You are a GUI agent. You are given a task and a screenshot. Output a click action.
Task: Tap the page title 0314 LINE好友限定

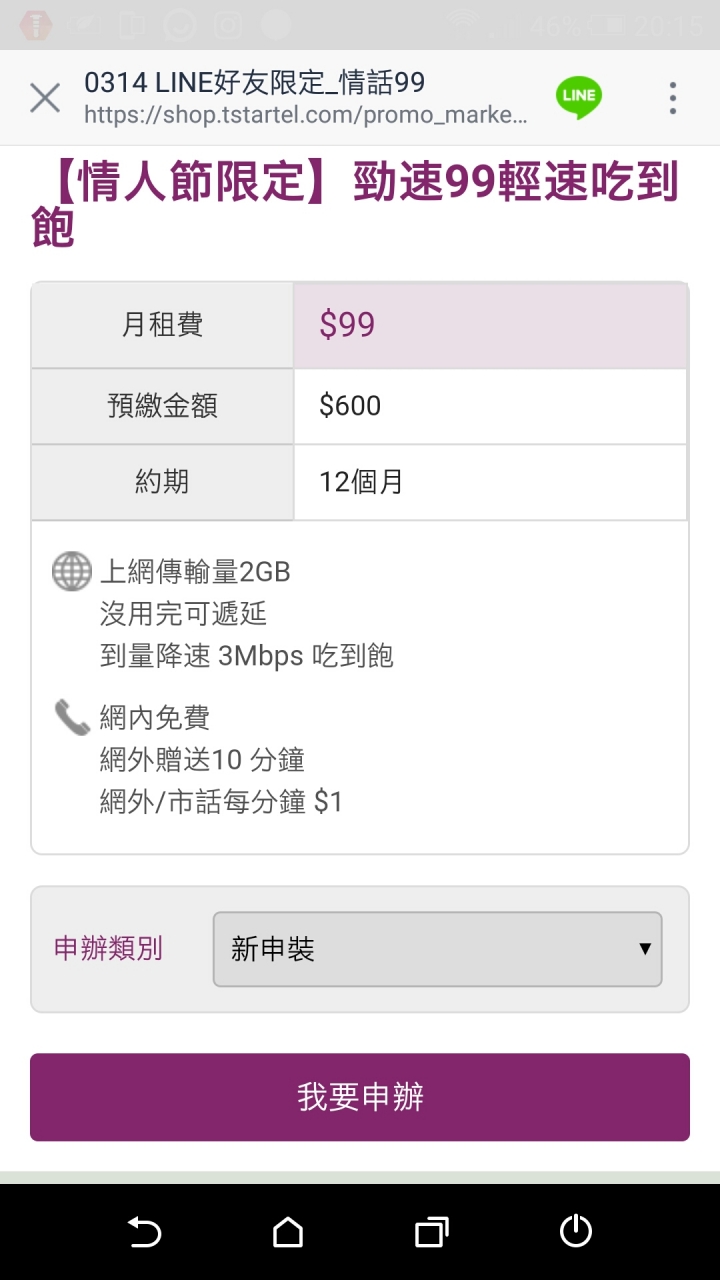click(x=255, y=82)
